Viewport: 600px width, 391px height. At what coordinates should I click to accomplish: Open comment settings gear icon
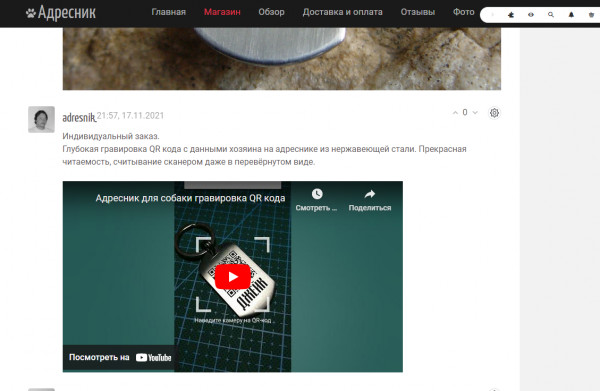pyautogui.click(x=494, y=113)
